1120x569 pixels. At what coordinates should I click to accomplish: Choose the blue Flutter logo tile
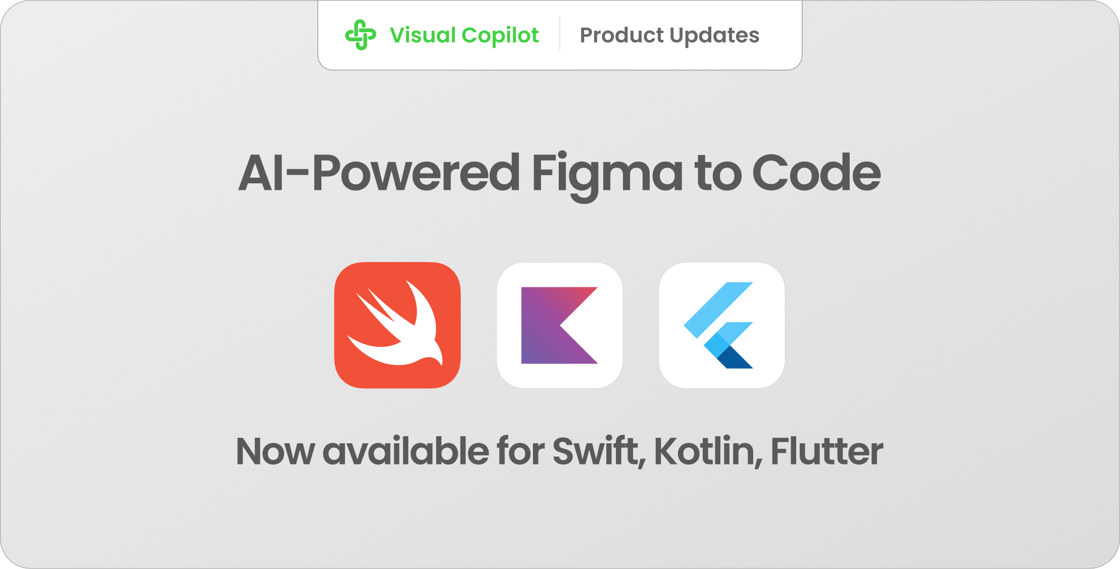tap(721, 326)
